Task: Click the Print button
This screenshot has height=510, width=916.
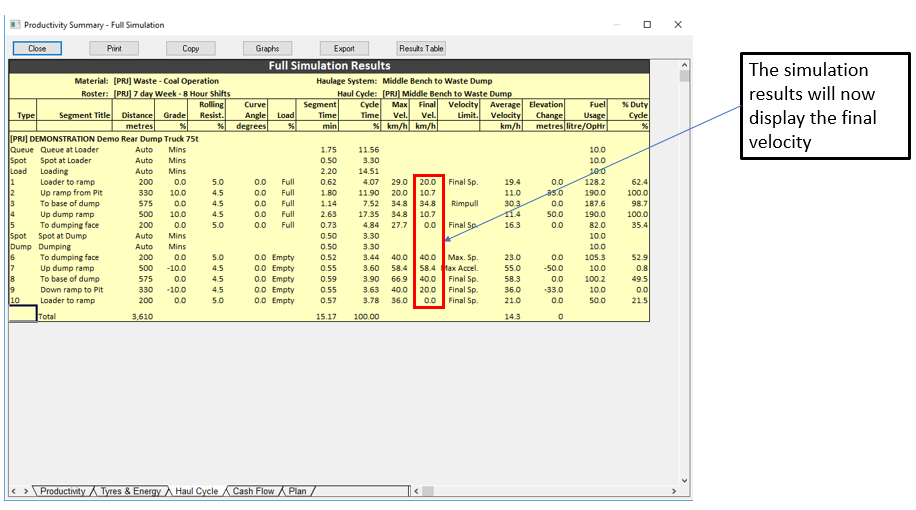Action: coord(114,48)
